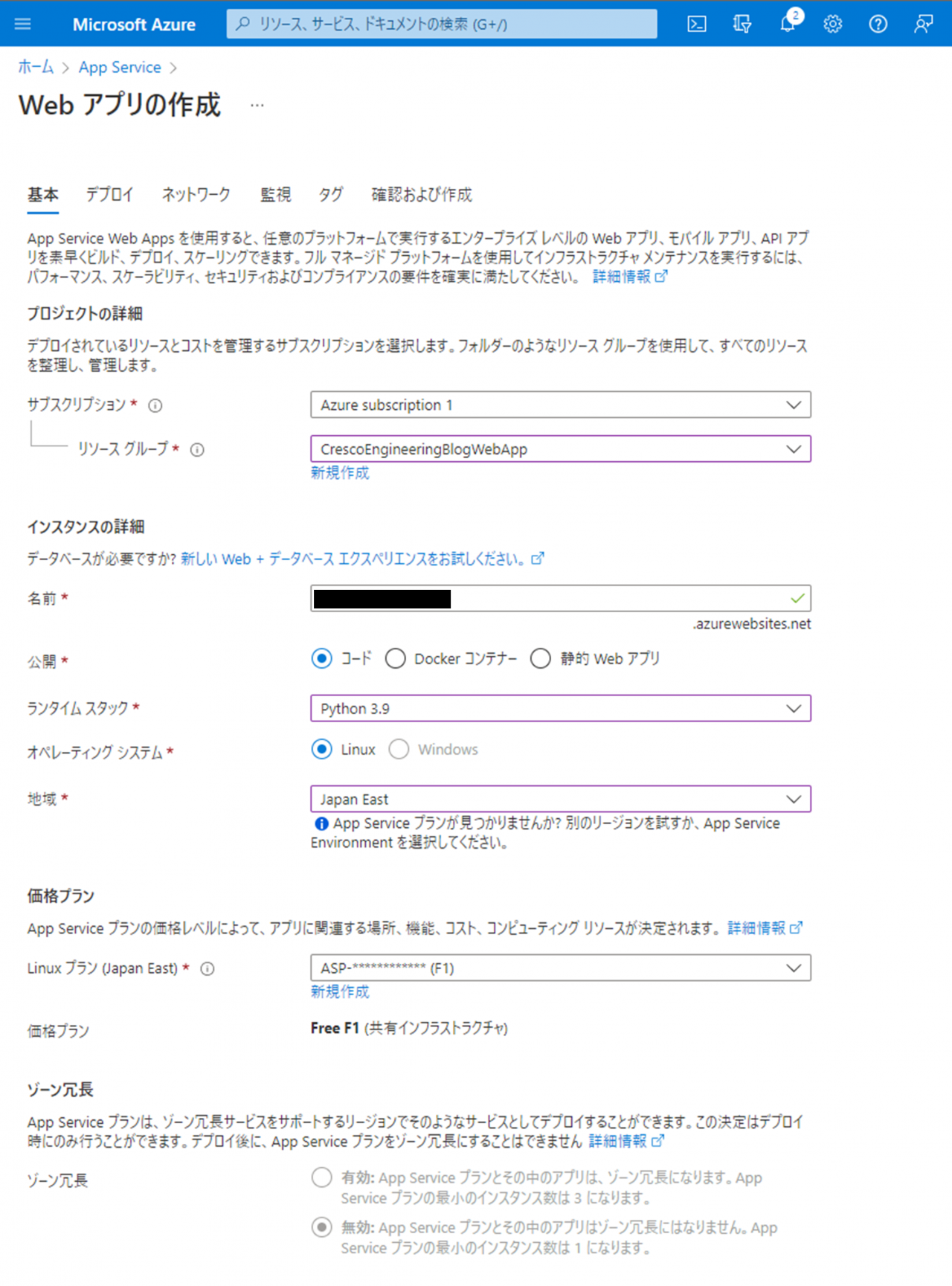Expand the Linux プラン ASP dropdown
The height and width of the screenshot is (1286, 952).
pos(561,968)
